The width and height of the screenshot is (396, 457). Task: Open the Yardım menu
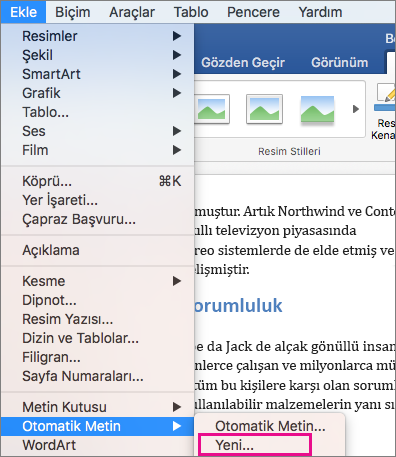tap(320, 12)
